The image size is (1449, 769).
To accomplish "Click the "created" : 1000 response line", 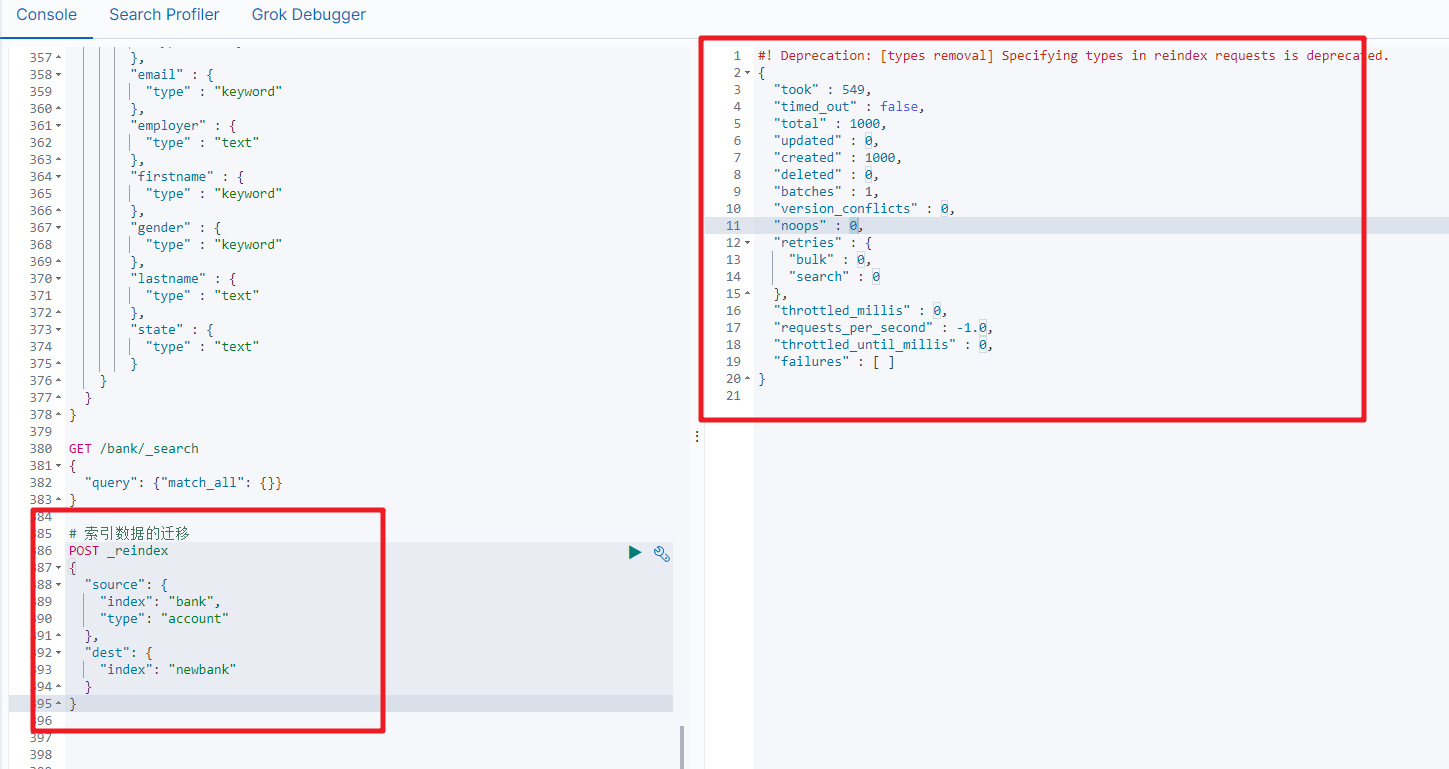I will click(x=838, y=158).
